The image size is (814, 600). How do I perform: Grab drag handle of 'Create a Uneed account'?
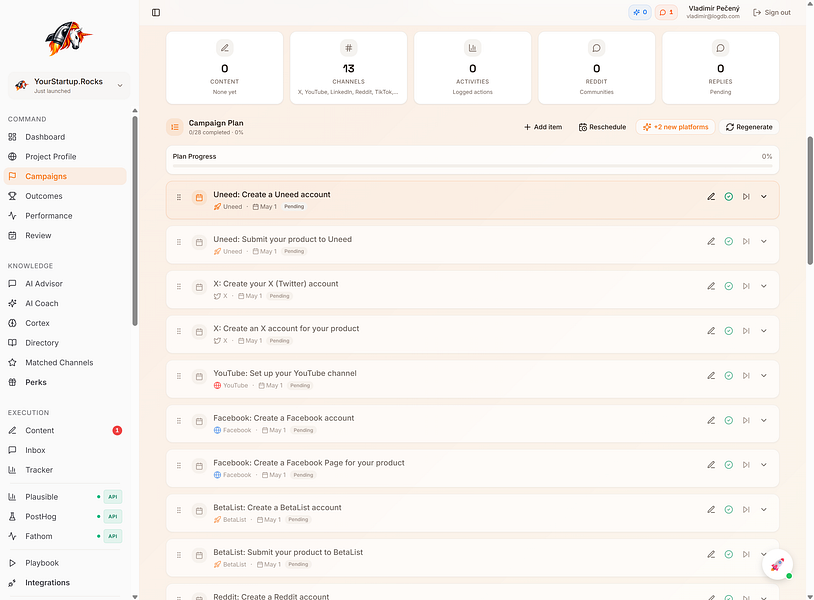point(179,197)
